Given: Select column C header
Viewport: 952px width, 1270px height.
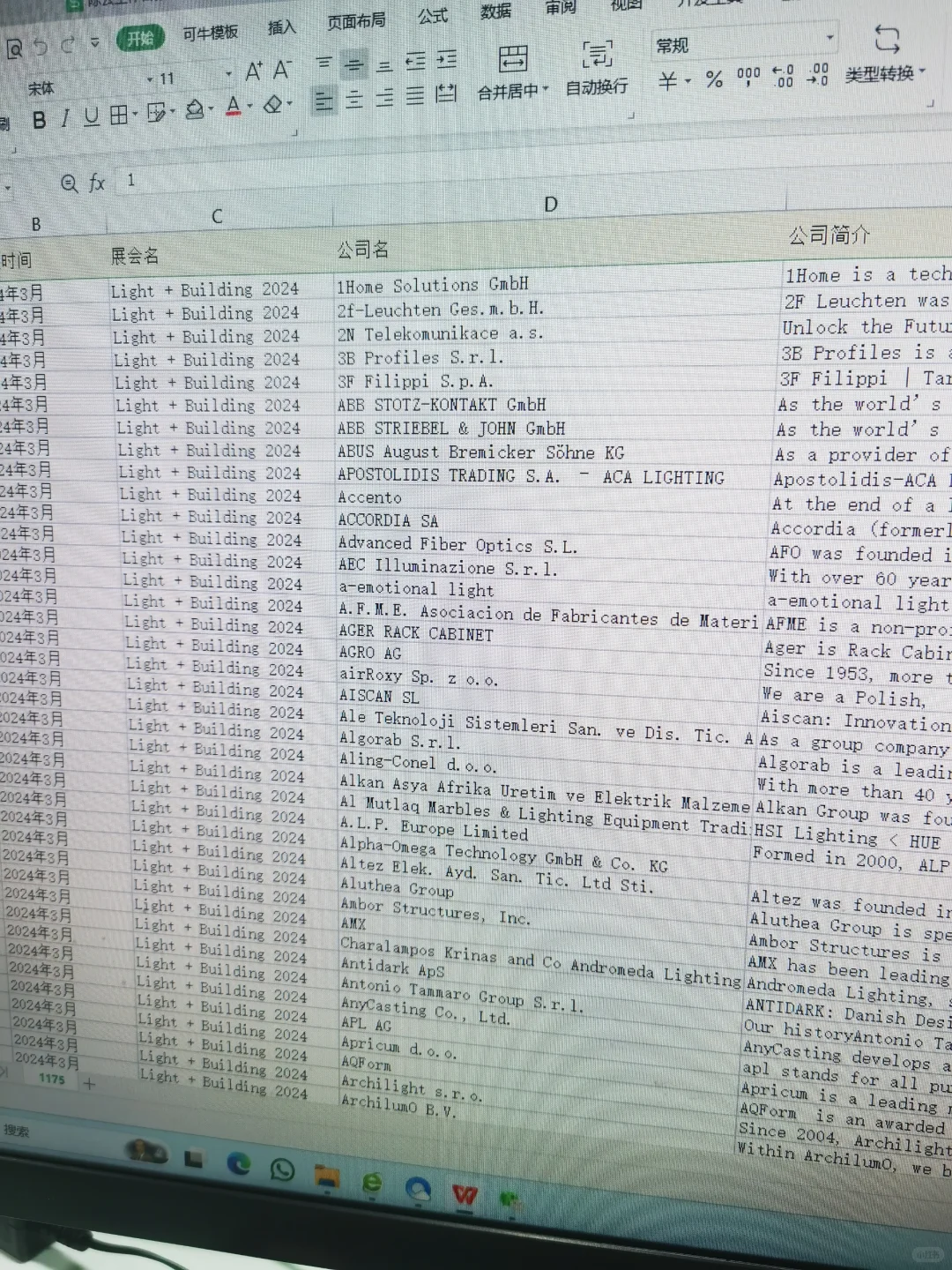Looking at the screenshot, I should [217, 216].
